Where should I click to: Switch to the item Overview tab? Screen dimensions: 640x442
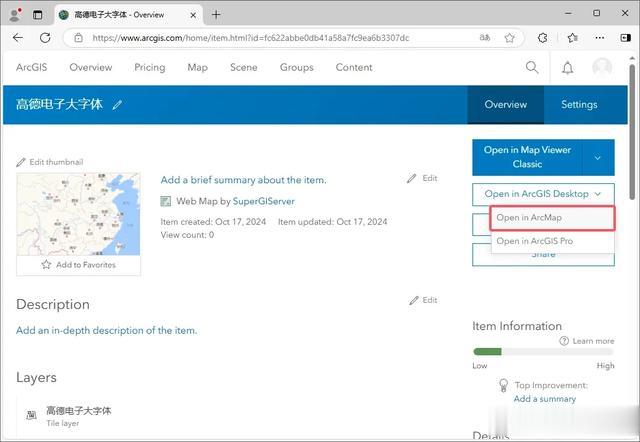[x=505, y=104]
